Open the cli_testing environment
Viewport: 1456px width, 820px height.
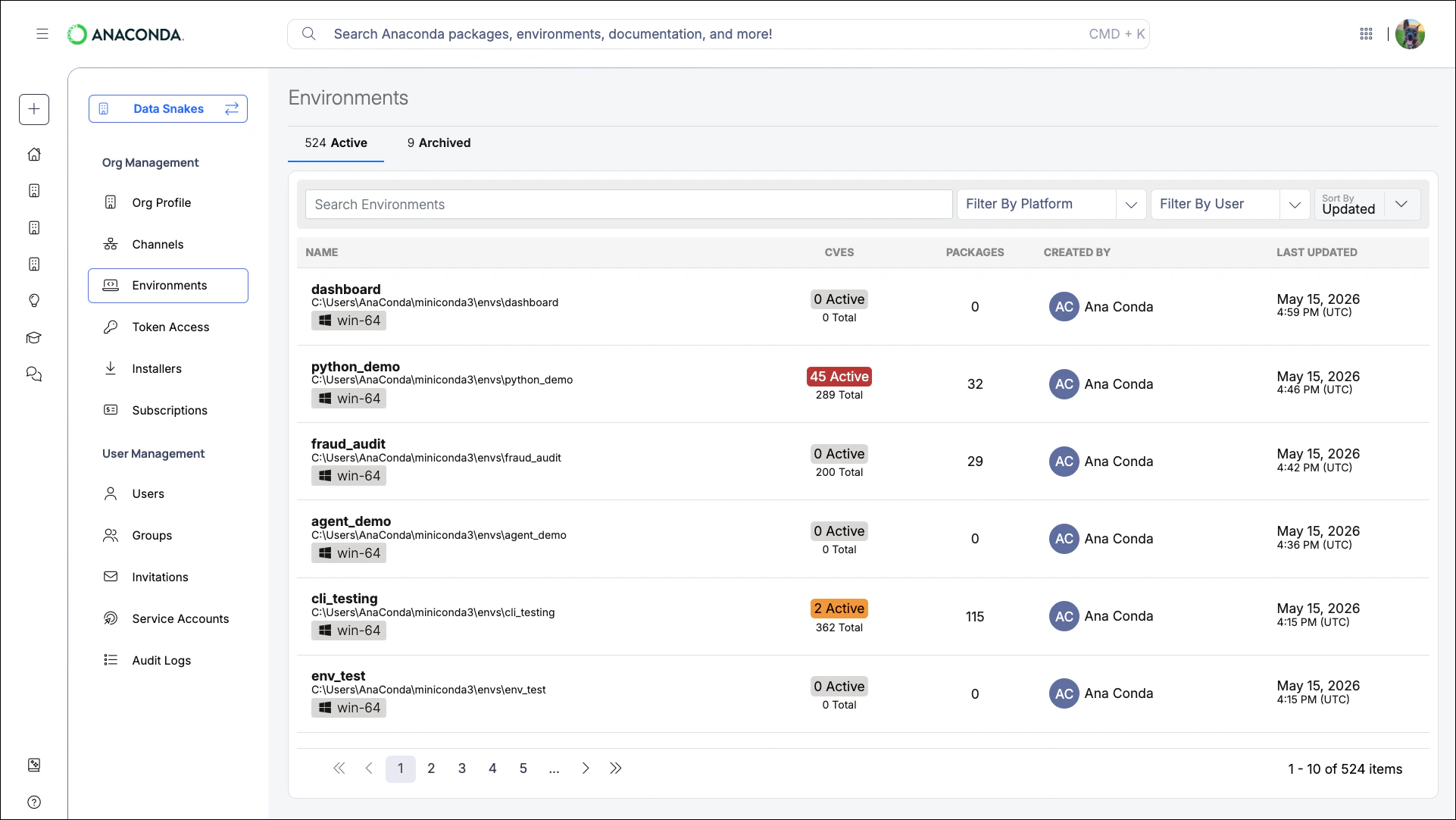(344, 599)
